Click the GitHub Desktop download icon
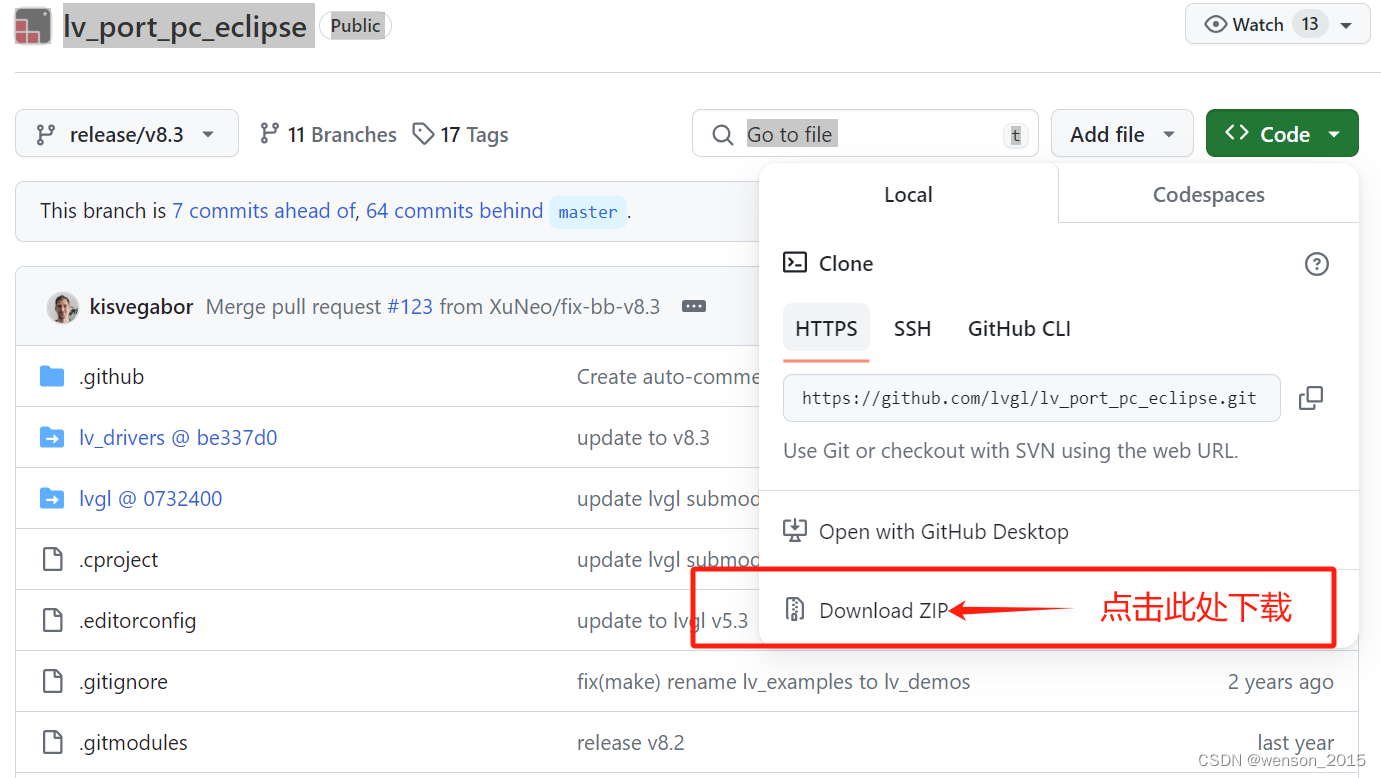The width and height of the screenshot is (1381, 778). 795,531
